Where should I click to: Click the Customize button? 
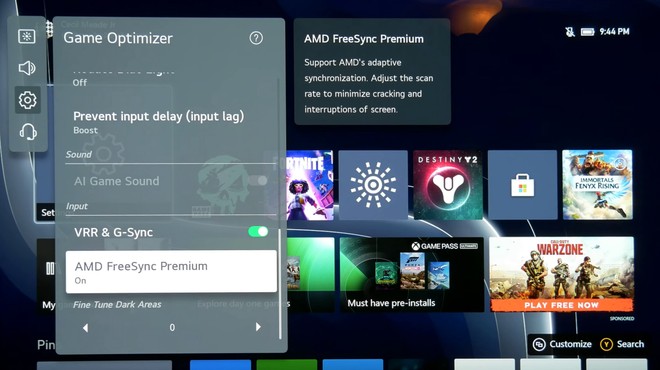(562, 344)
